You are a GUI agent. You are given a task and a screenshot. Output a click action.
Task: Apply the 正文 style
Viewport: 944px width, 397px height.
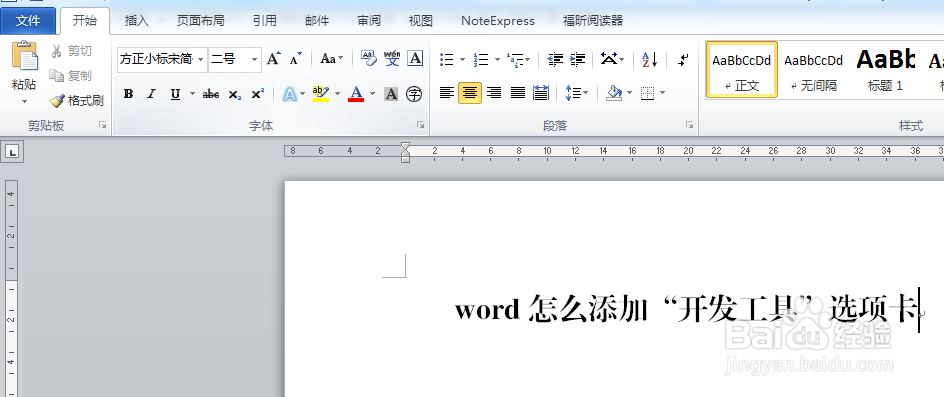click(x=742, y=69)
